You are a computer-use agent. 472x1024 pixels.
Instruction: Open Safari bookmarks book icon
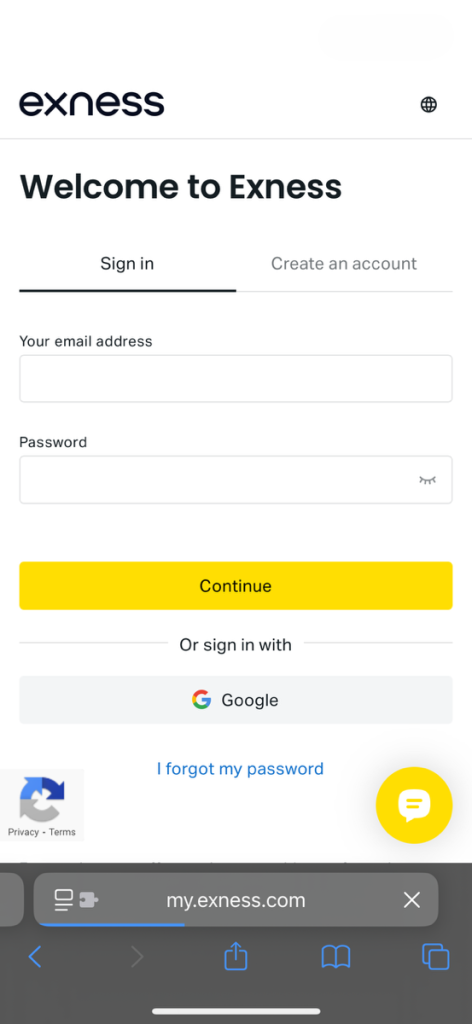point(336,957)
